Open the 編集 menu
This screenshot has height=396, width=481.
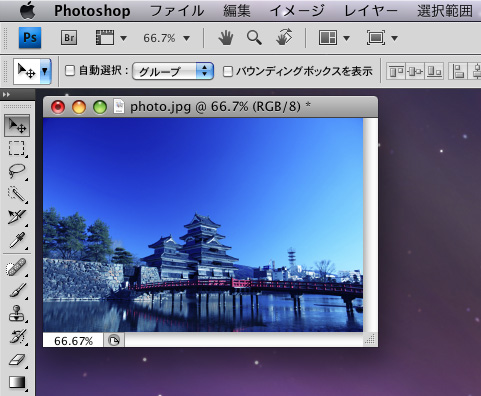(x=237, y=11)
